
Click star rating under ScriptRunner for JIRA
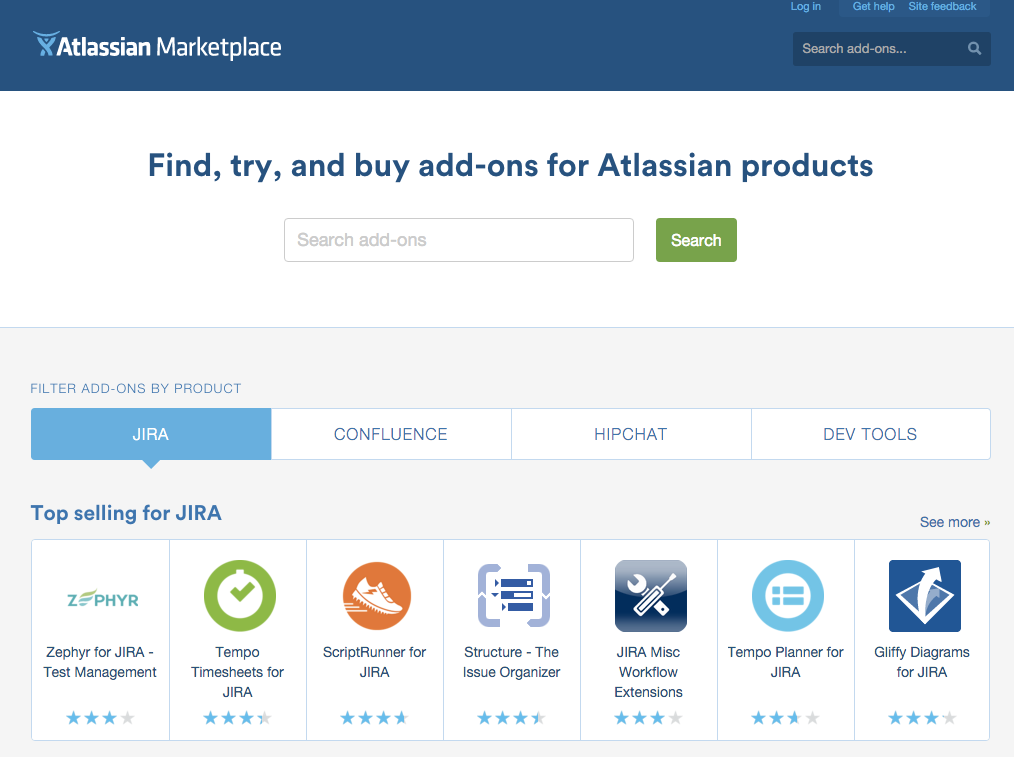pyautogui.click(x=374, y=718)
